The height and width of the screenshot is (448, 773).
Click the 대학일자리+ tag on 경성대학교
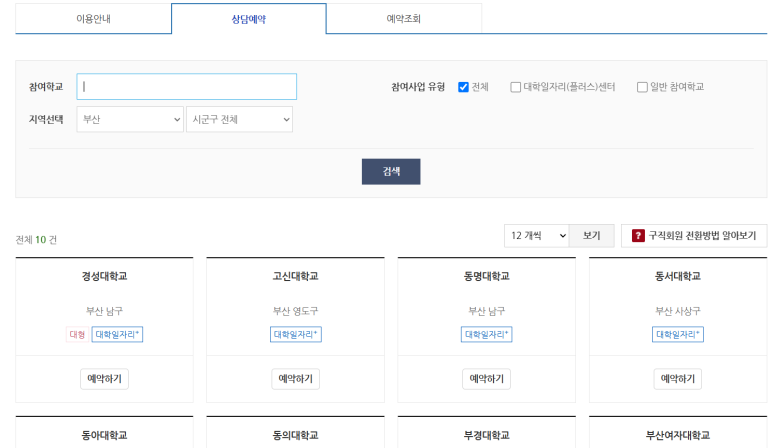[x=117, y=335]
